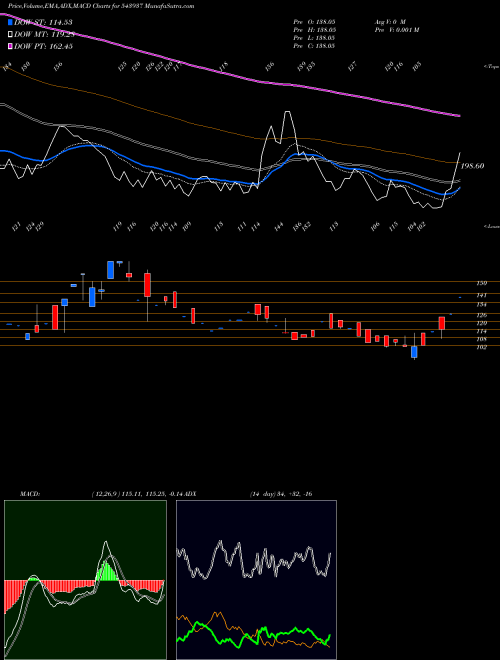Viewport: 500px width, 660px height.
Task: Click the 'Pre O: 138.05' open value
Action: click(x=314, y=22)
